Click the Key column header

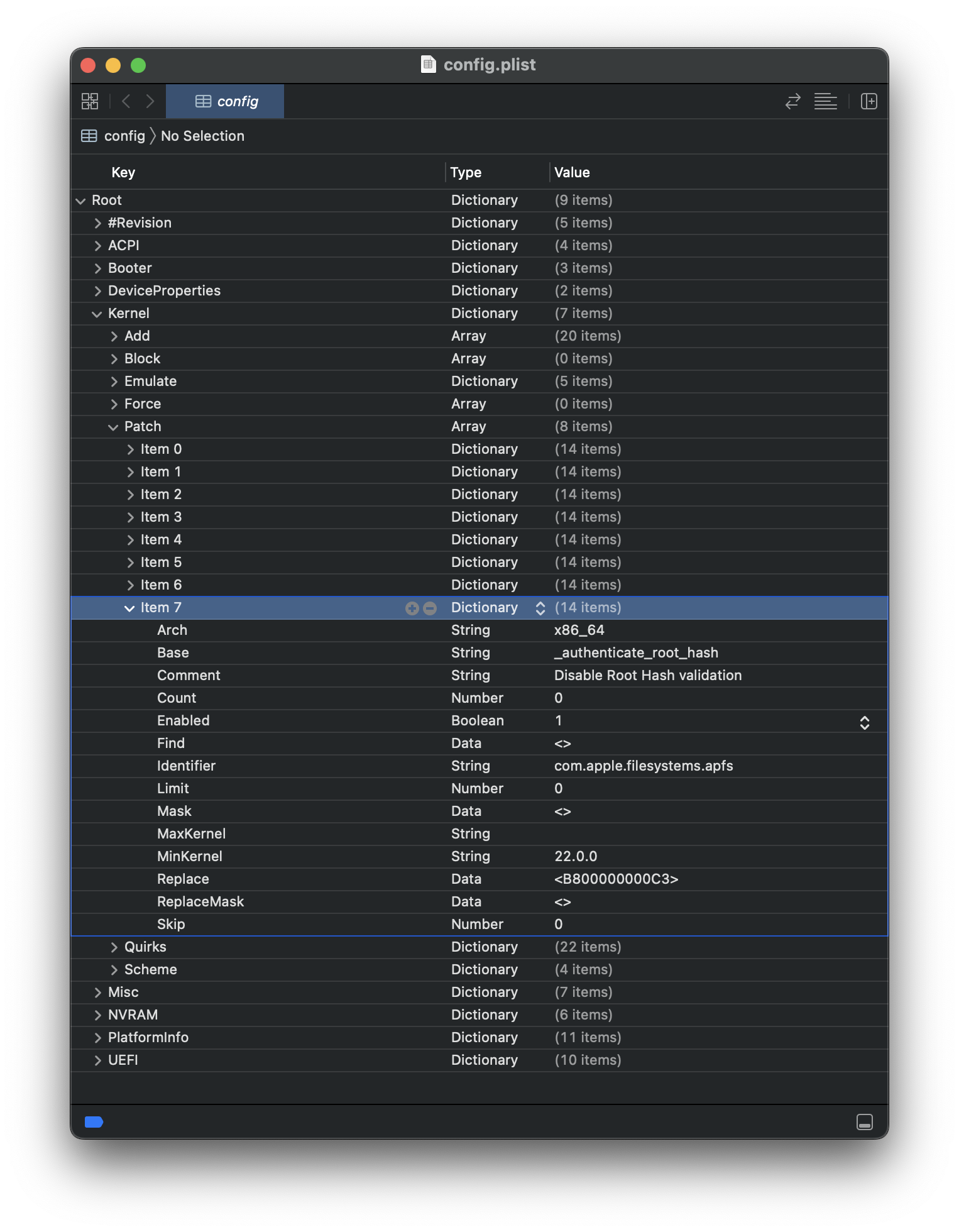[x=123, y=172]
